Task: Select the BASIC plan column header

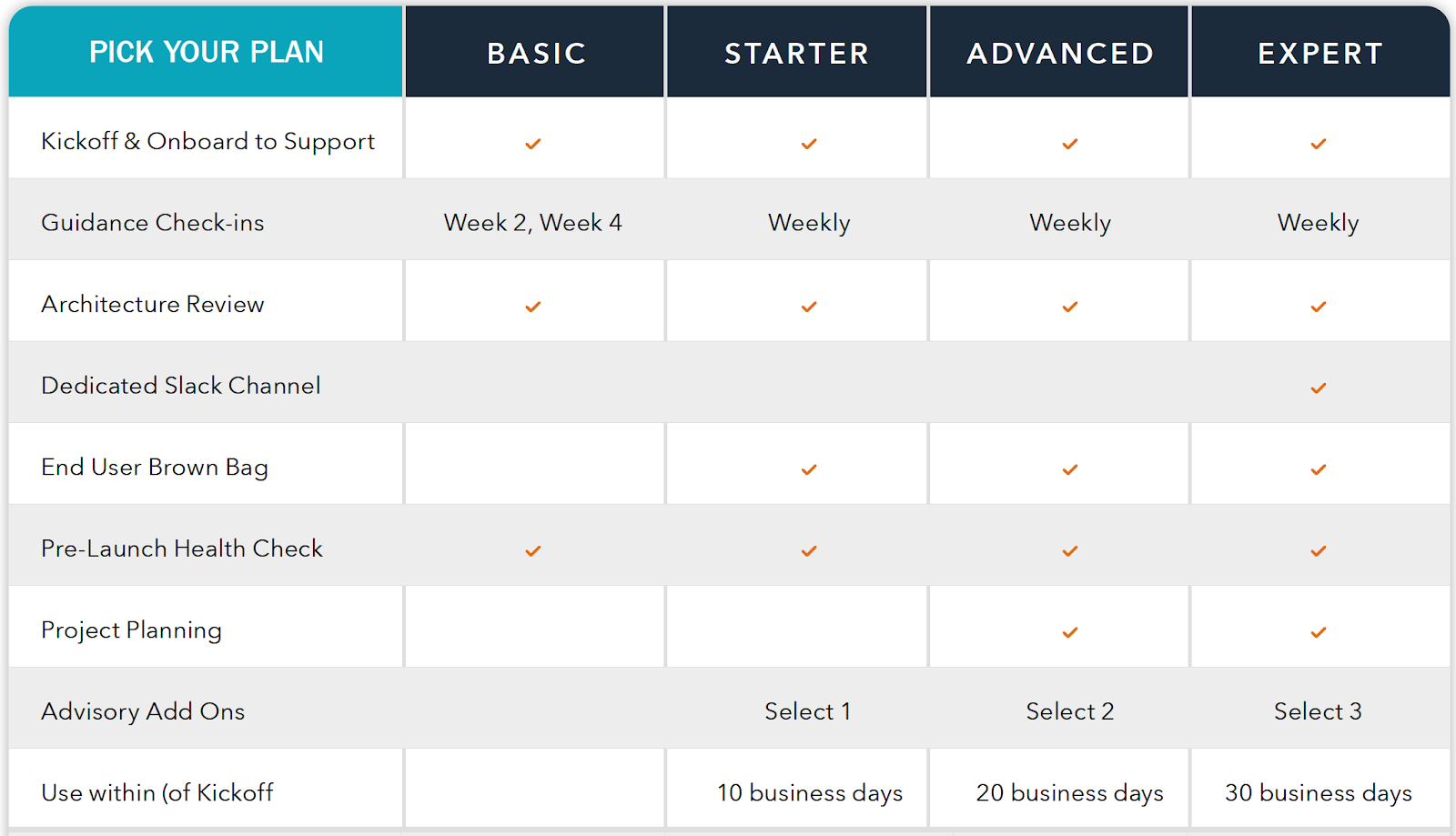Action: coord(535,52)
